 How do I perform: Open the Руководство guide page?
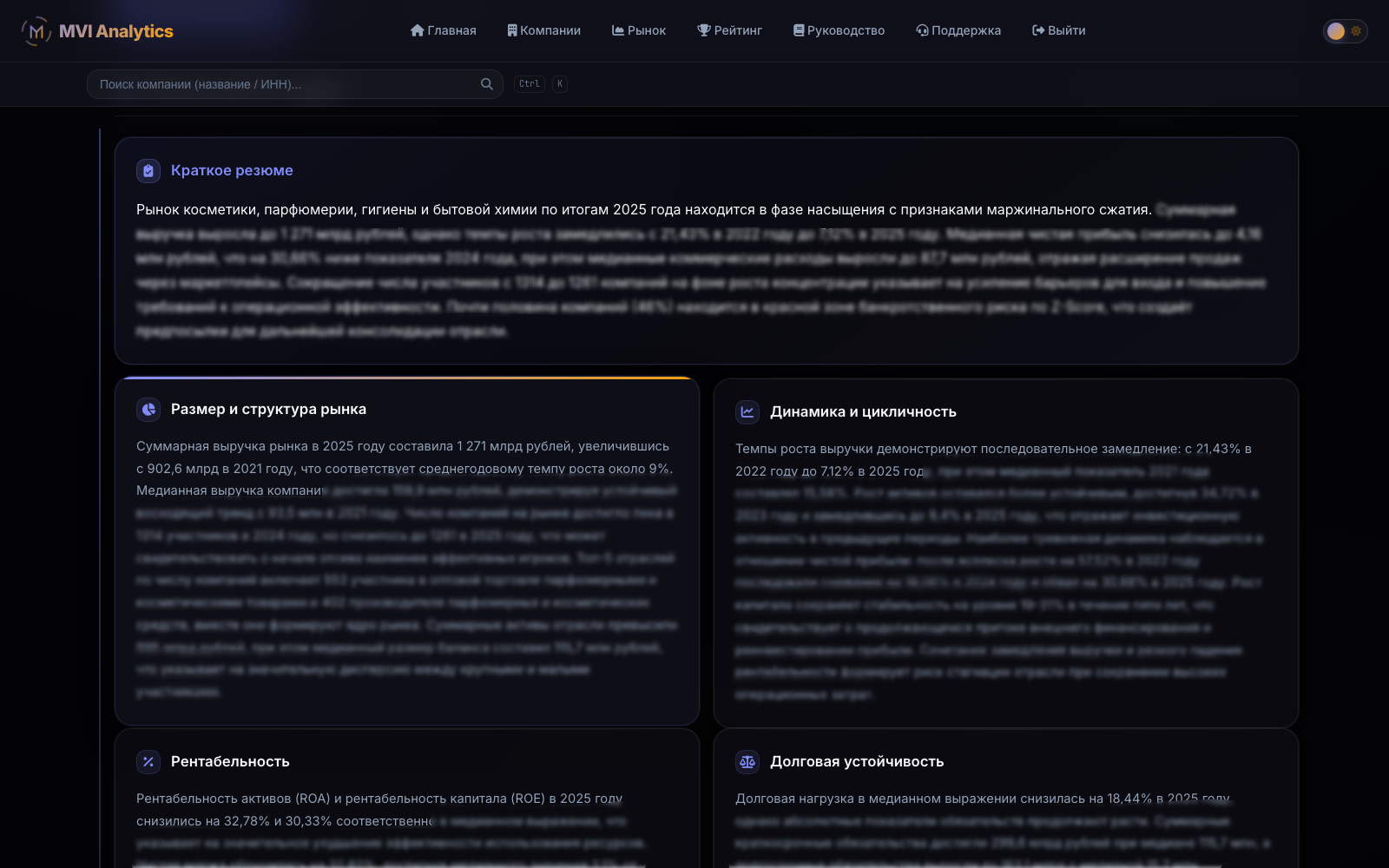[839, 30]
